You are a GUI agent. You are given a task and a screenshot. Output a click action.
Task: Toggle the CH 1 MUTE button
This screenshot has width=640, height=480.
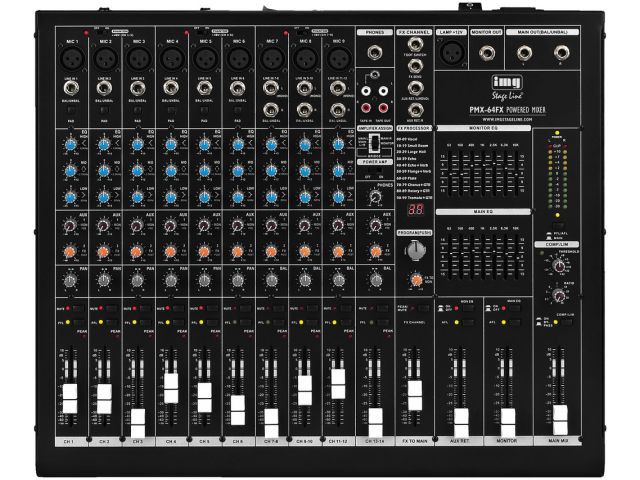pyautogui.click(x=78, y=308)
